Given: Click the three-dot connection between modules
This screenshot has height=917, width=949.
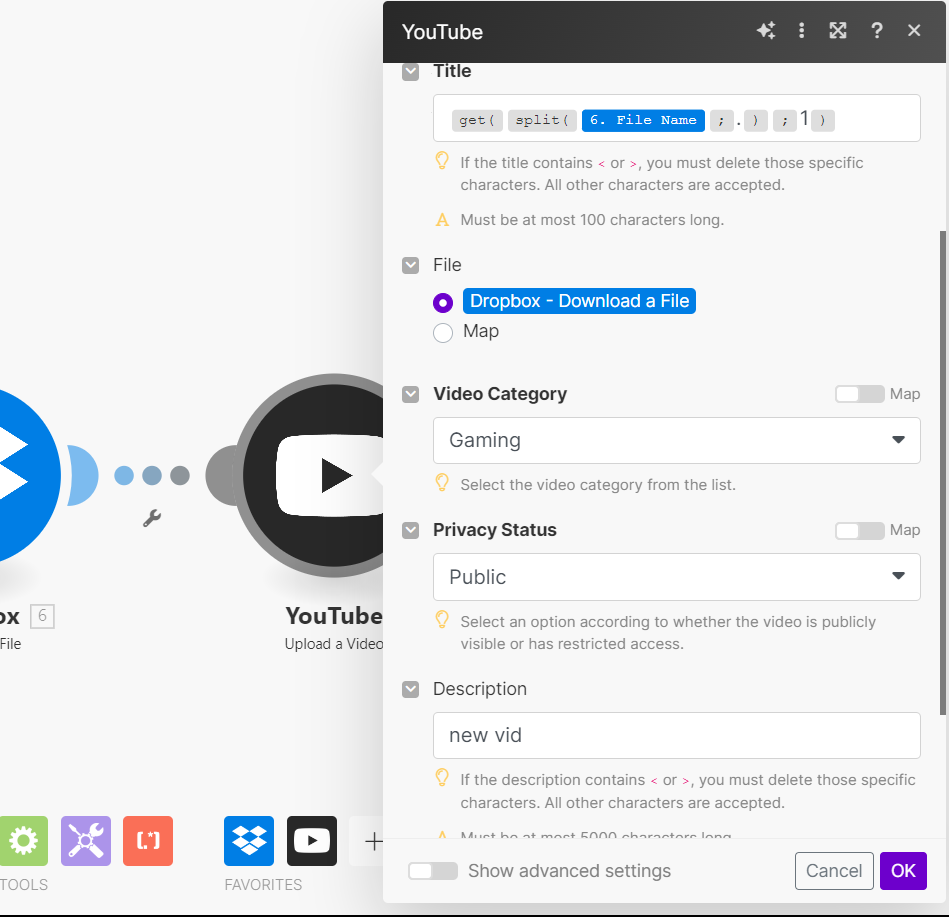Looking at the screenshot, I should click(x=152, y=475).
